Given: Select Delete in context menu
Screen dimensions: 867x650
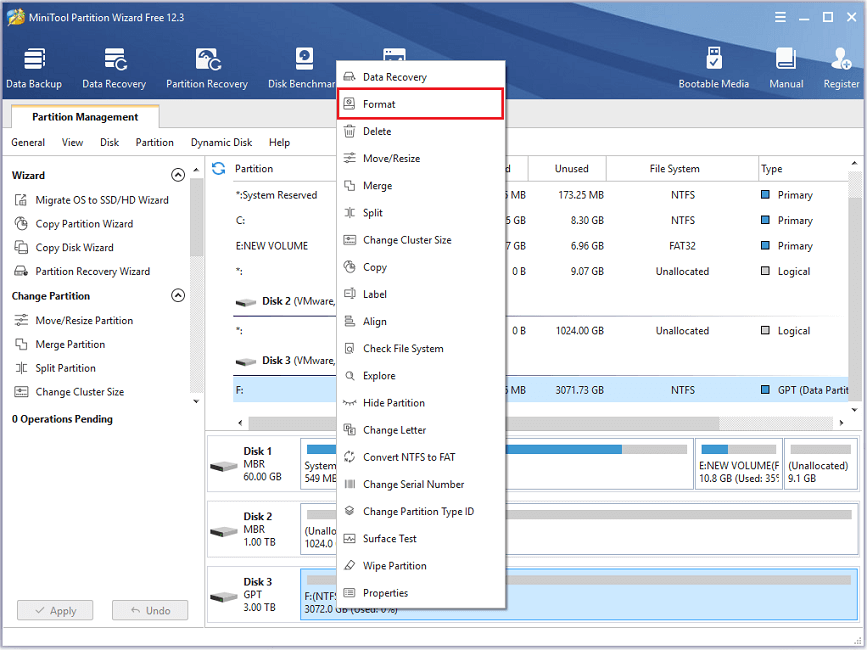Looking at the screenshot, I should click(421, 132).
